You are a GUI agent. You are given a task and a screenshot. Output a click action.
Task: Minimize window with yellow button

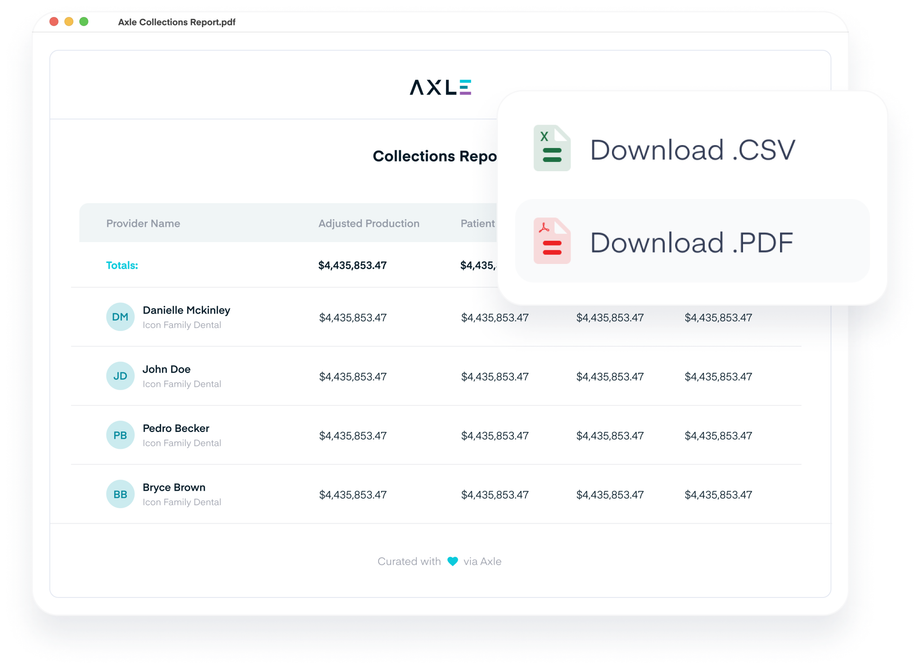[69, 21]
